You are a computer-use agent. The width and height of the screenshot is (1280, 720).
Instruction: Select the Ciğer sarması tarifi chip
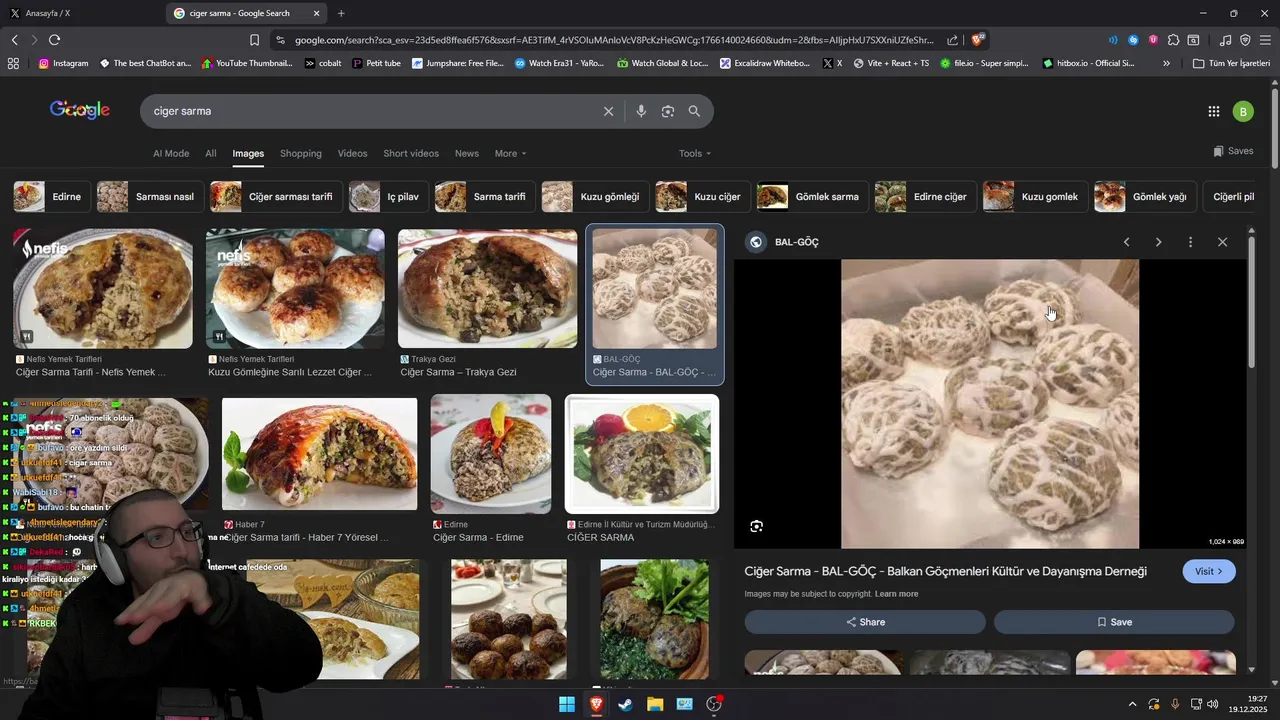click(x=276, y=197)
